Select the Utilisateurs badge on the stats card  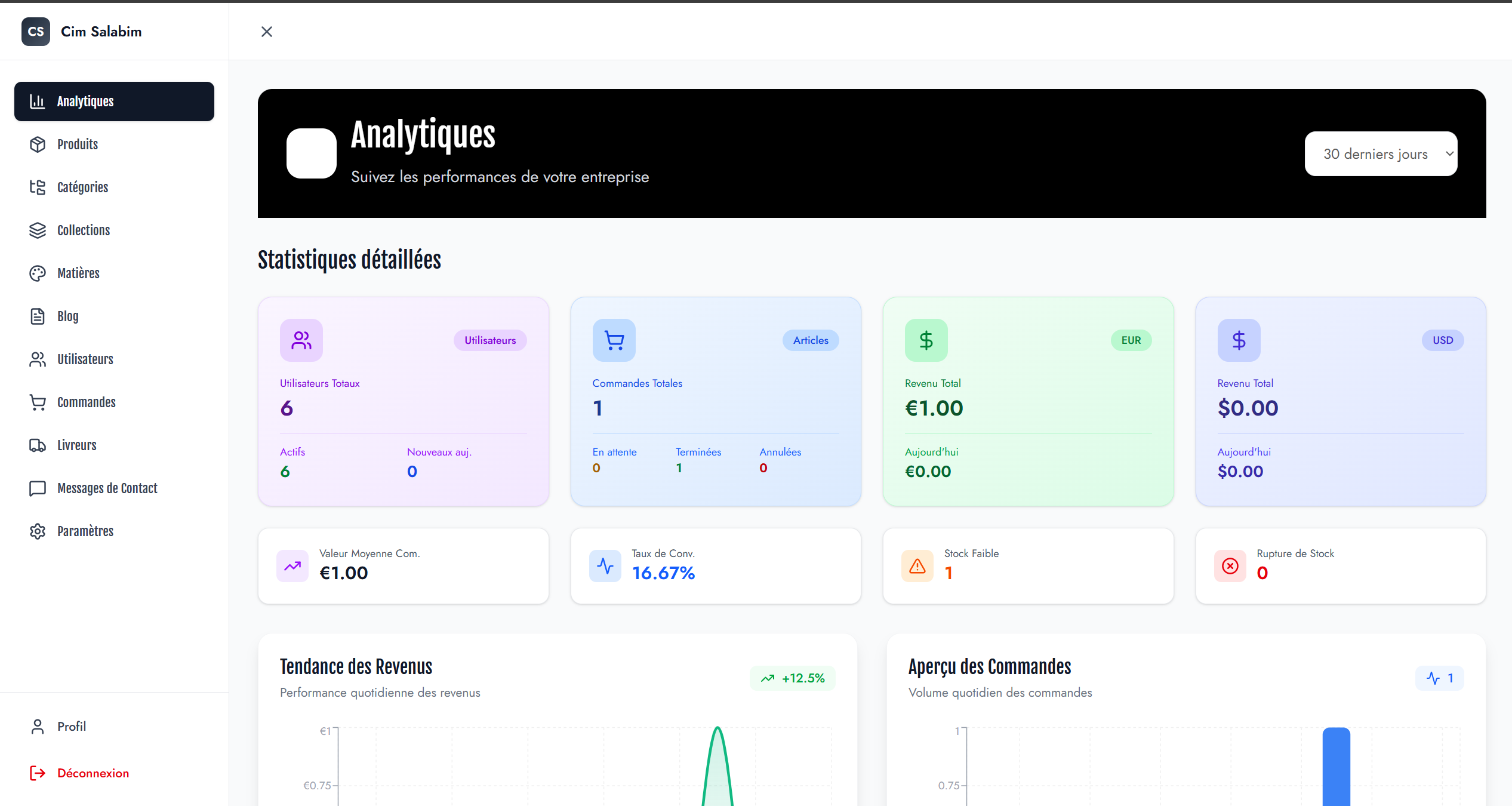pyautogui.click(x=489, y=340)
